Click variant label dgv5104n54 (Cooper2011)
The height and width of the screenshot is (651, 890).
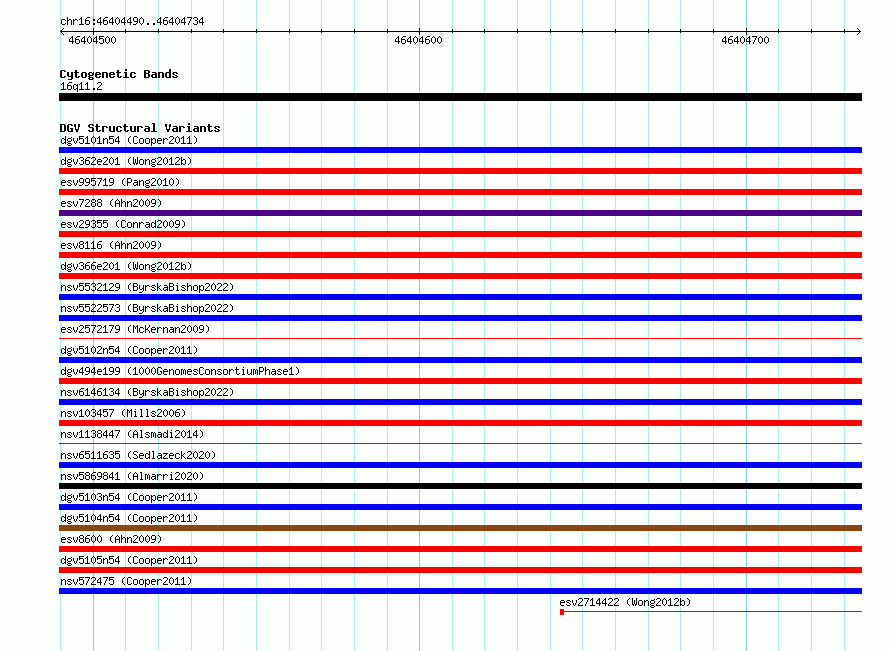click(129, 518)
